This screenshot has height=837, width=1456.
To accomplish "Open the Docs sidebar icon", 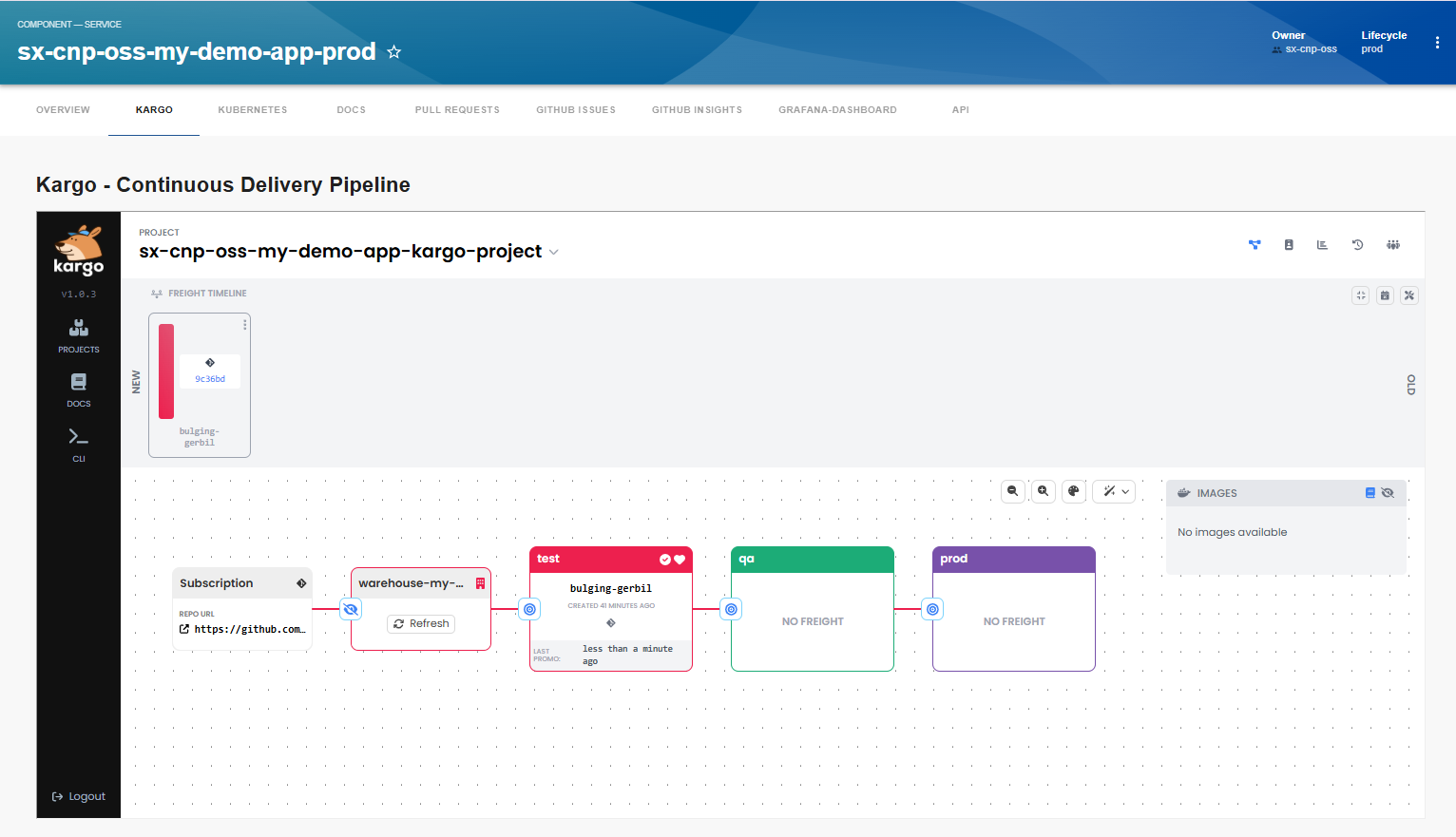I will coord(79,390).
